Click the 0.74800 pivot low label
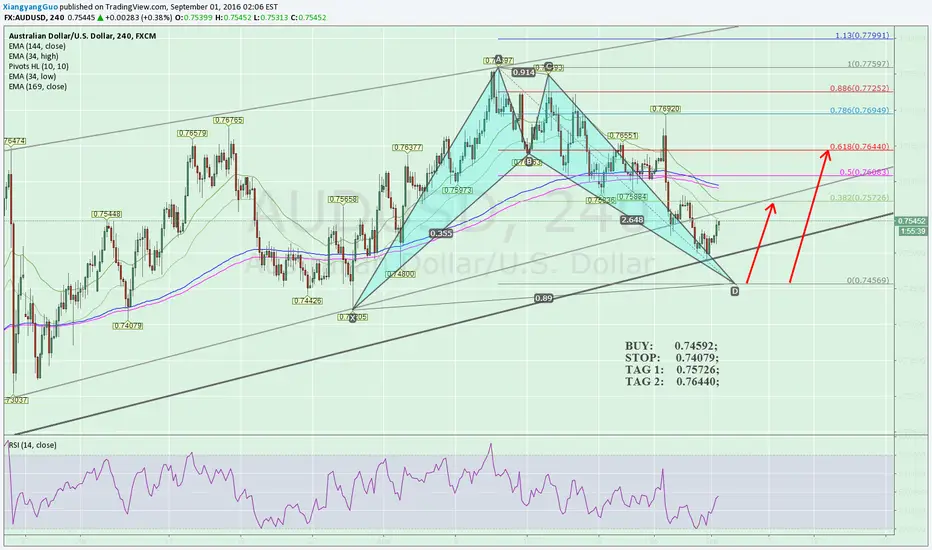Image resolution: width=932 pixels, height=550 pixels. click(x=401, y=275)
